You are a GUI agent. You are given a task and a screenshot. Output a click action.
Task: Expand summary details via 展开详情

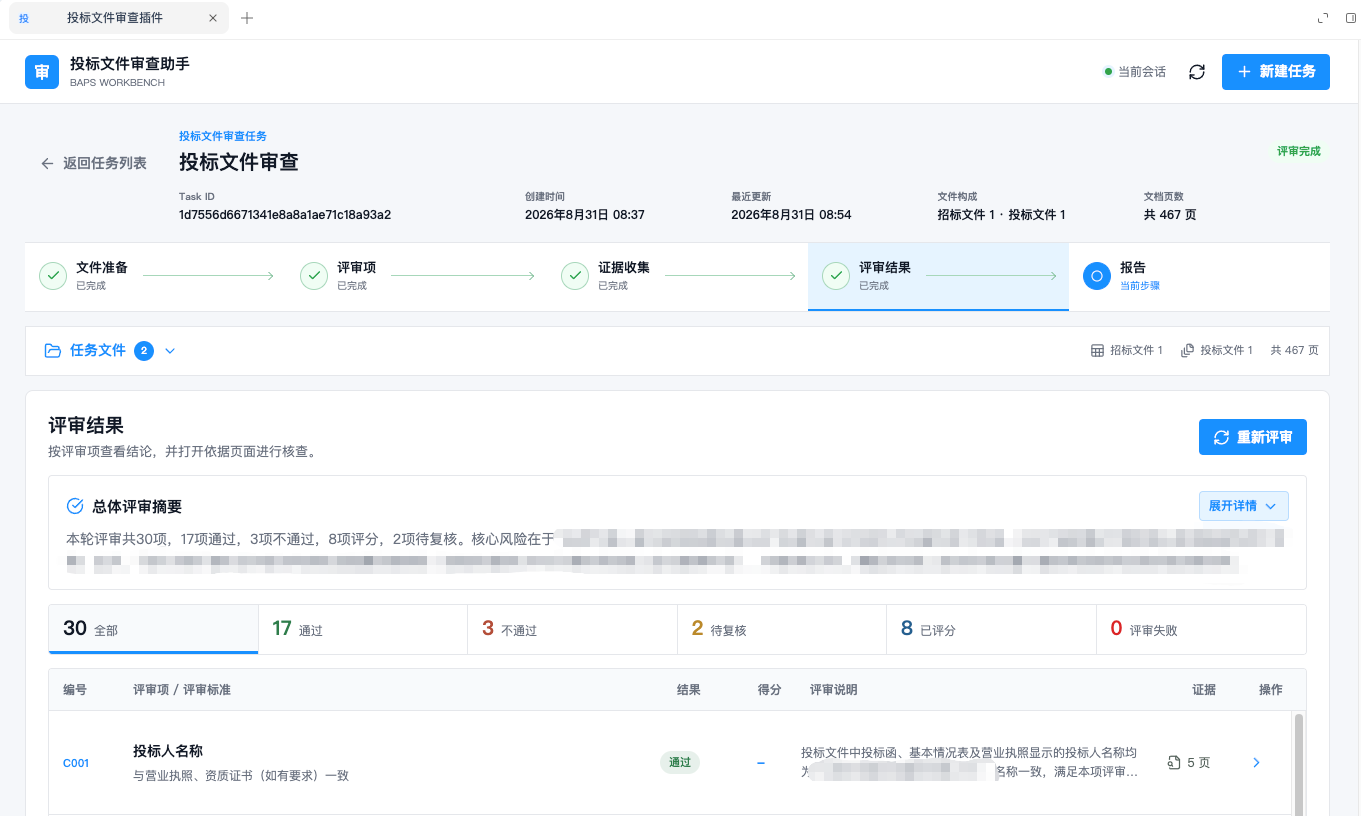1244,506
